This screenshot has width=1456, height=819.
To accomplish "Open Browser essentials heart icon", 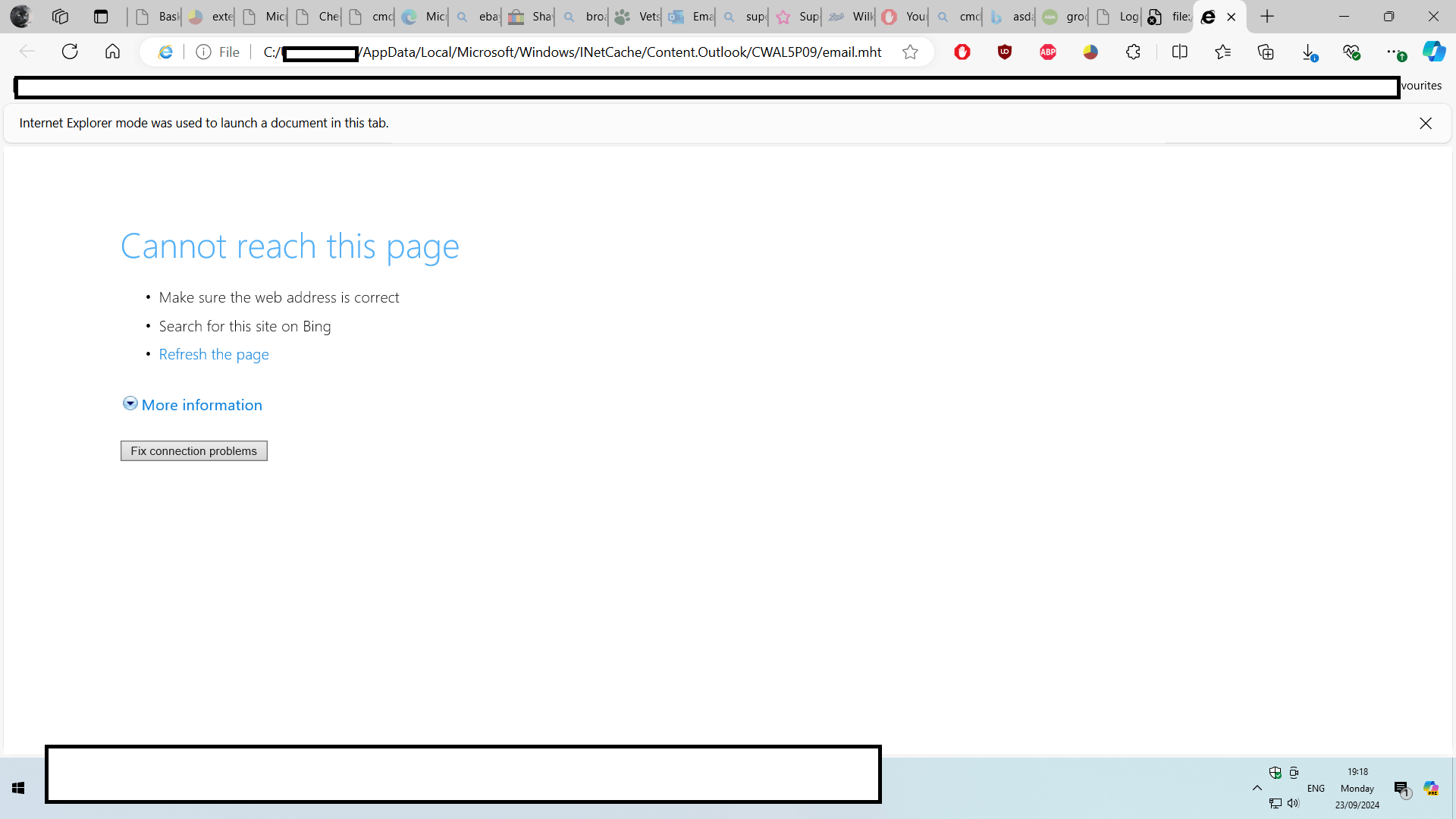I will click(x=1351, y=52).
